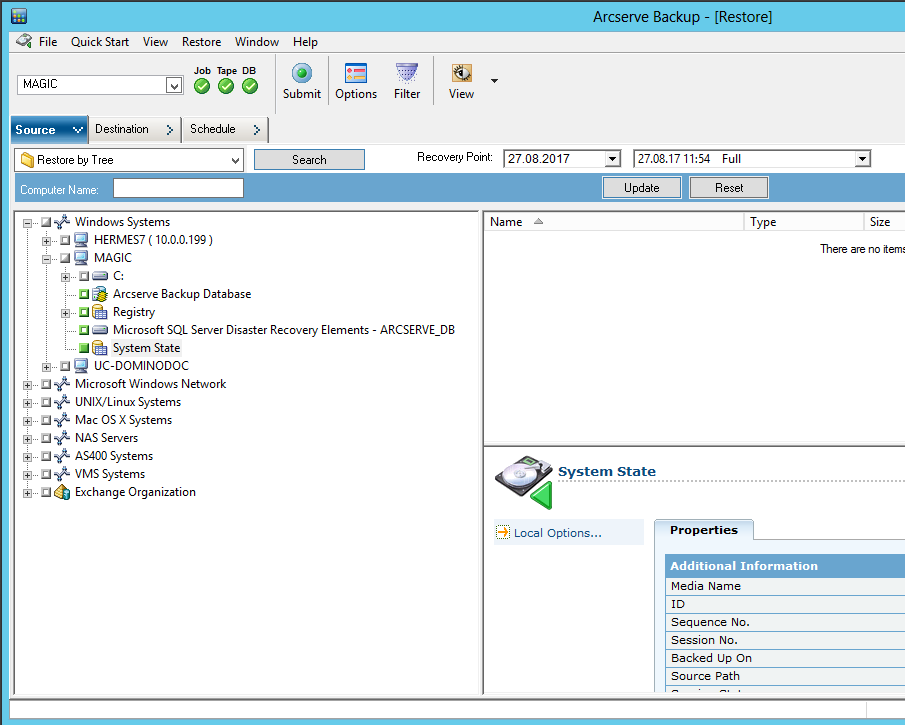Click the UC-DOMINODOC computer icon
This screenshot has width=905, height=725.
81,366
